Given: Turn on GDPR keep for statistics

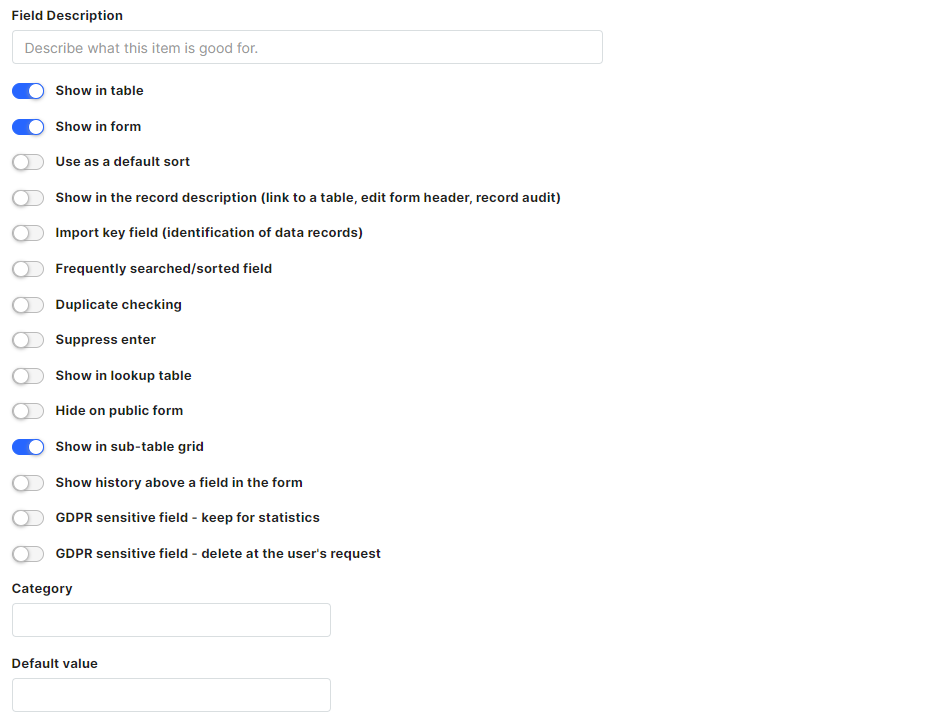Looking at the screenshot, I should click(x=28, y=518).
